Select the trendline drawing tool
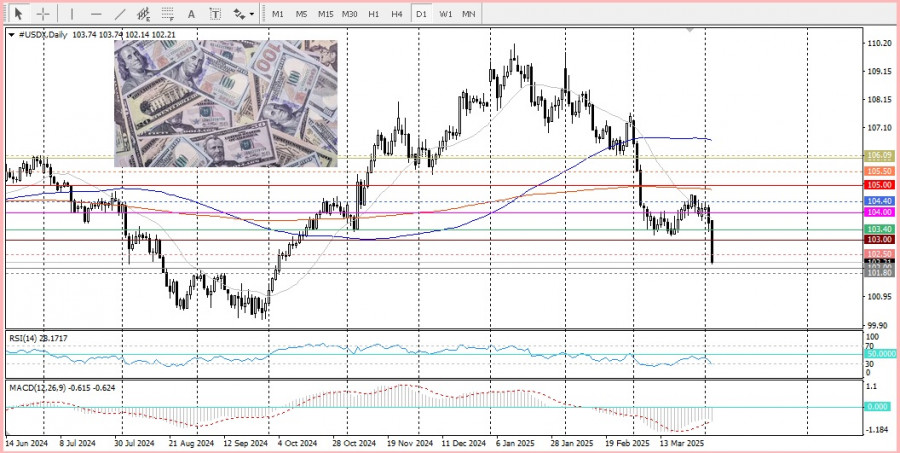The height and width of the screenshot is (453, 900). [x=120, y=14]
